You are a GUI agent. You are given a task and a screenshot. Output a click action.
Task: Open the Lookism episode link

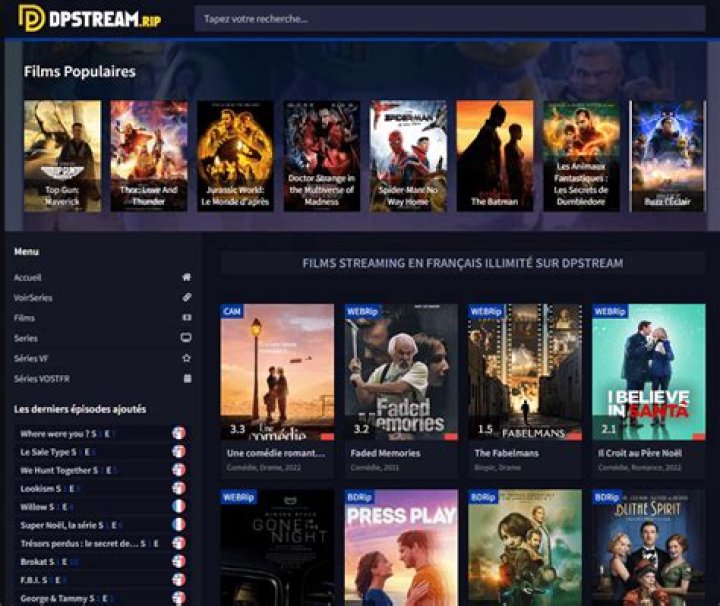click(x=49, y=489)
